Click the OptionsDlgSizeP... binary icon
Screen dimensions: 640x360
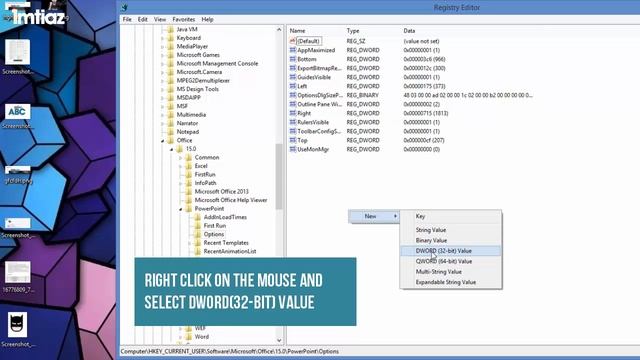point(293,95)
